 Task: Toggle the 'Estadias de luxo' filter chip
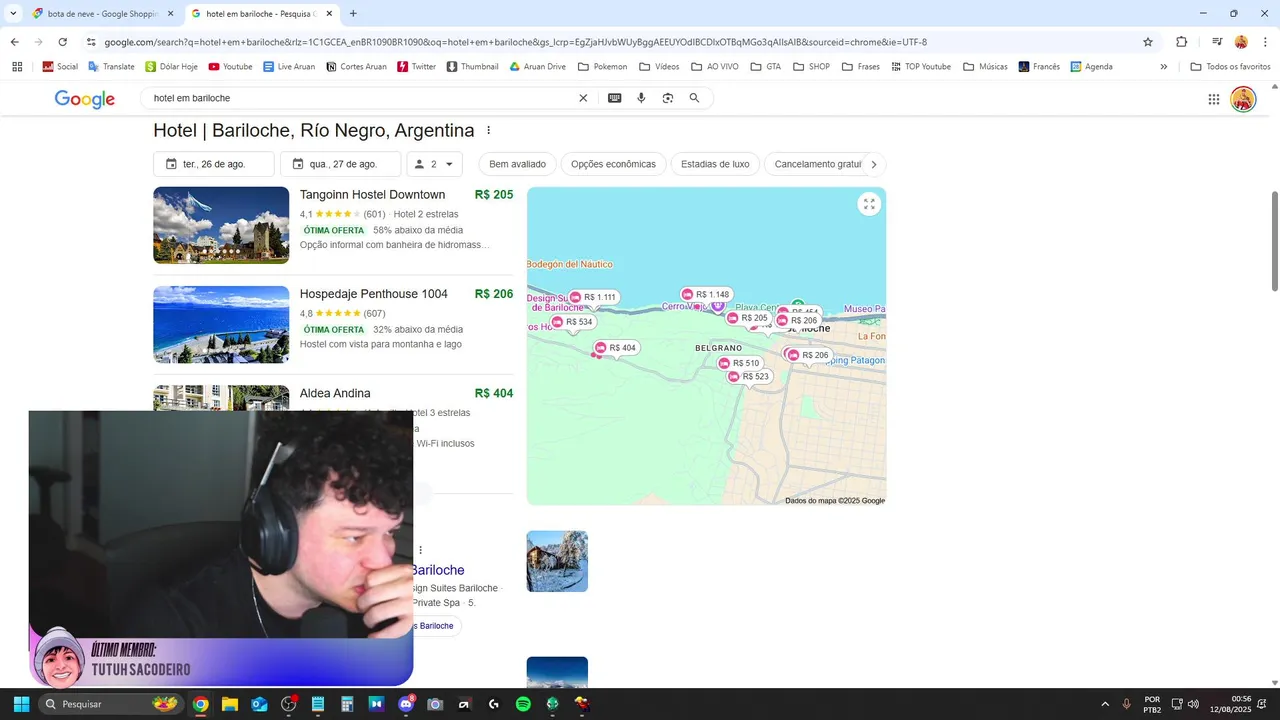(715, 164)
